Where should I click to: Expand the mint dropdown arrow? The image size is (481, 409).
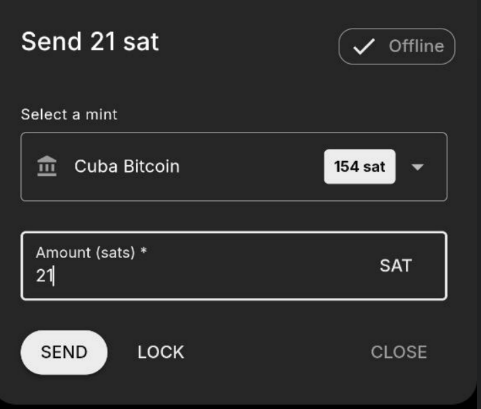tap(417, 167)
